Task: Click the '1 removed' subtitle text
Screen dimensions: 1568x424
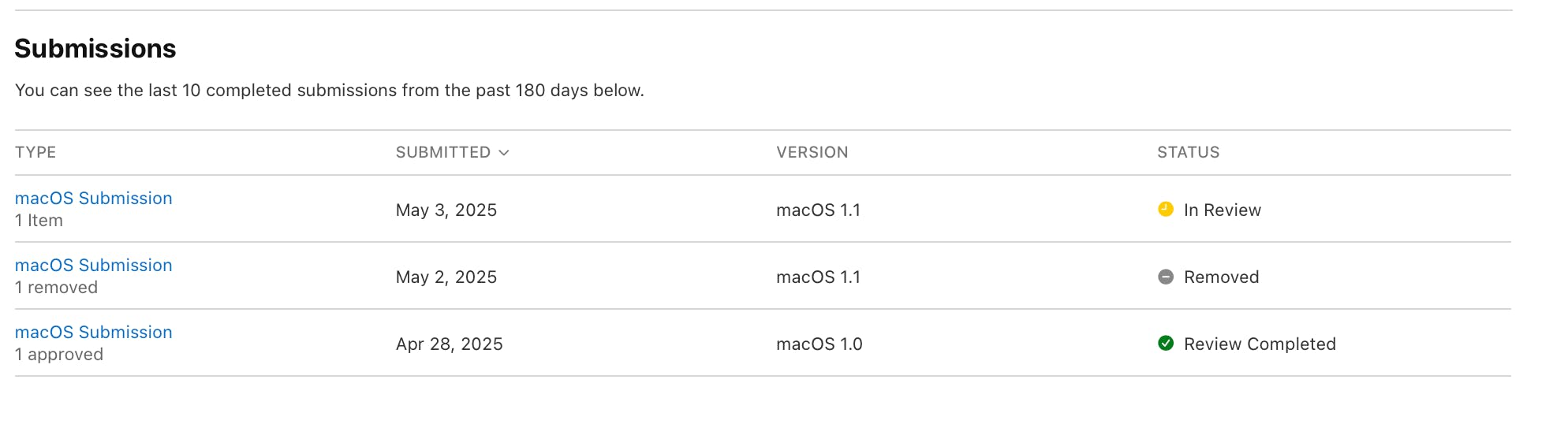Action: click(x=56, y=288)
